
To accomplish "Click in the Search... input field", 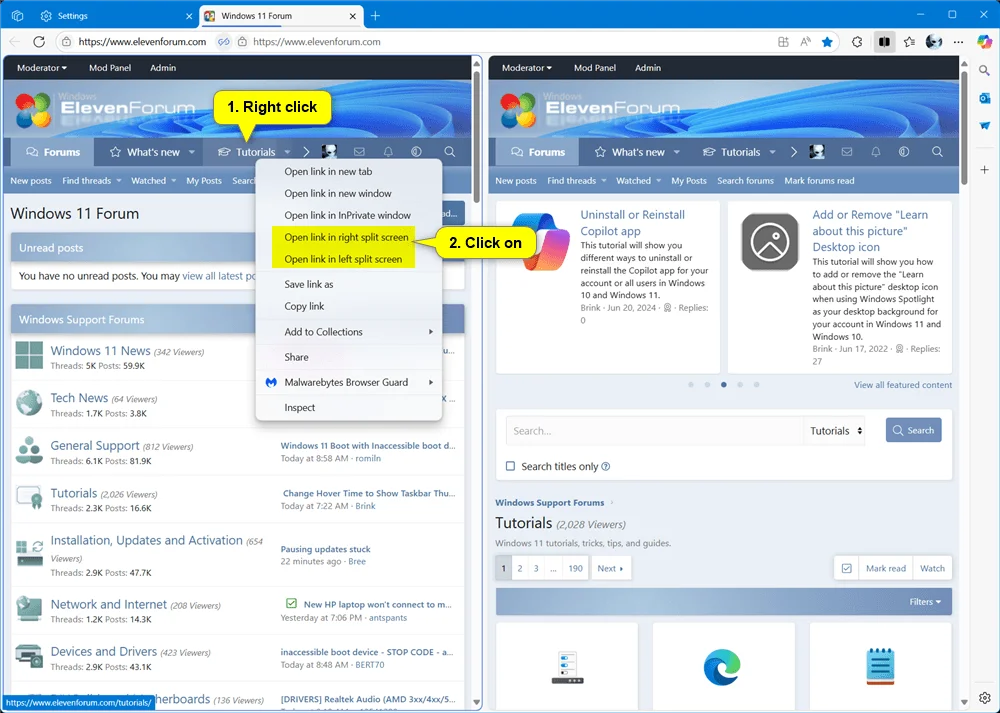I will point(654,431).
